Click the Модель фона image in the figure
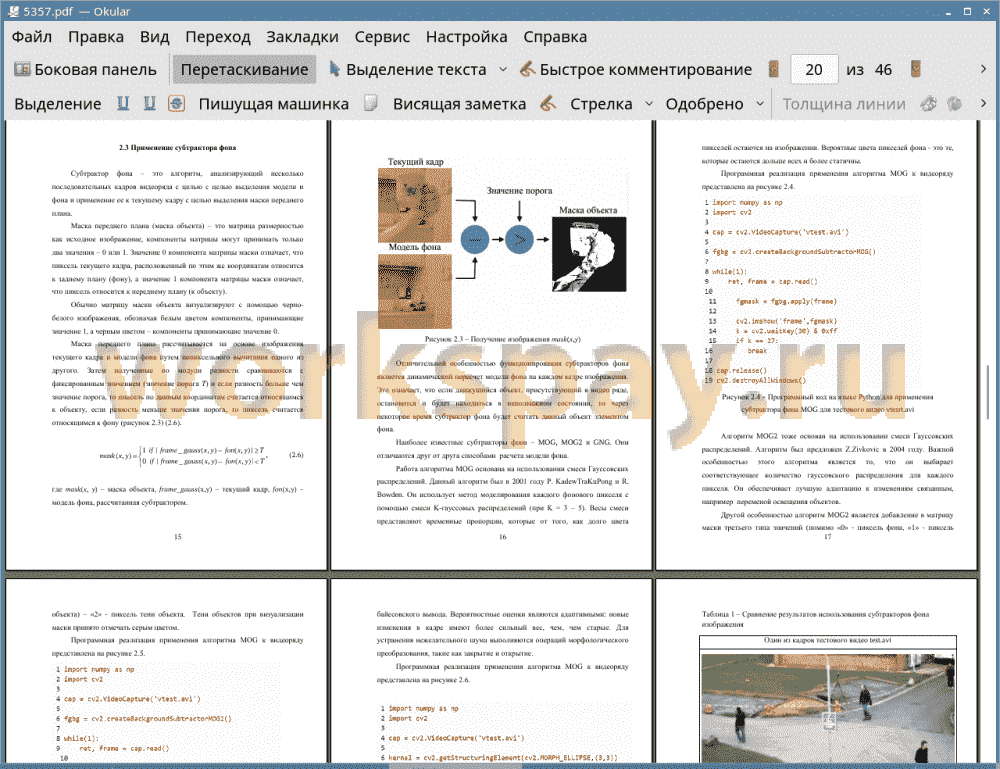Screen dimensions: 1000x769 point(415,291)
